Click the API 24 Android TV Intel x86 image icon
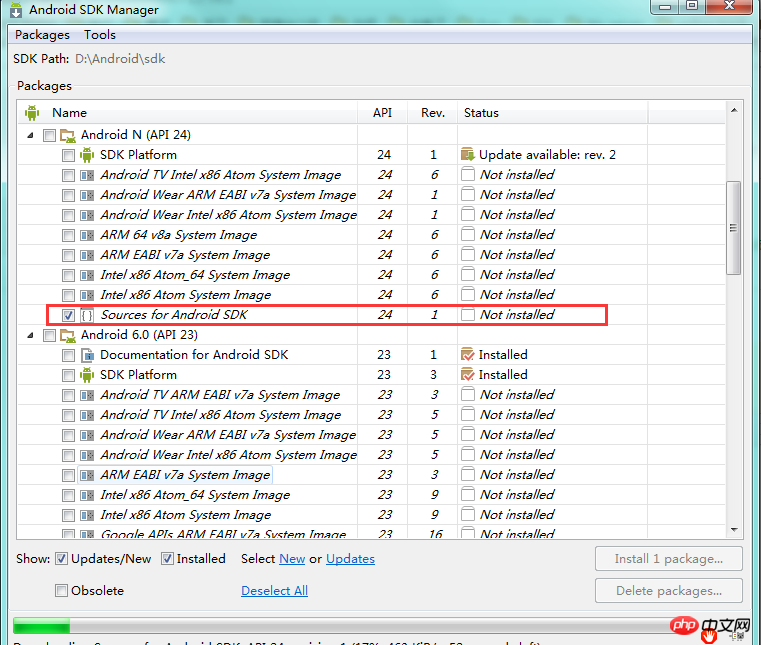 click(87, 175)
